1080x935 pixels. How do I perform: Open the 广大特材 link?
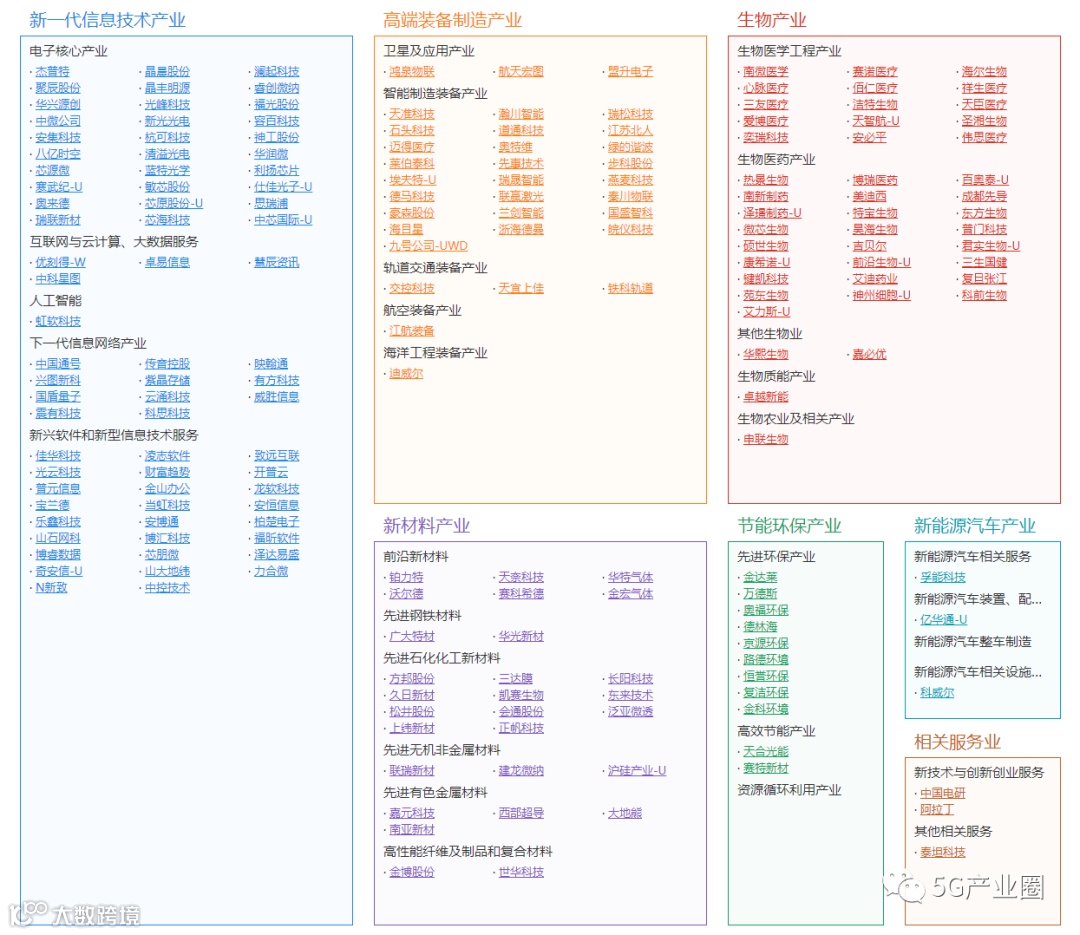coord(412,637)
